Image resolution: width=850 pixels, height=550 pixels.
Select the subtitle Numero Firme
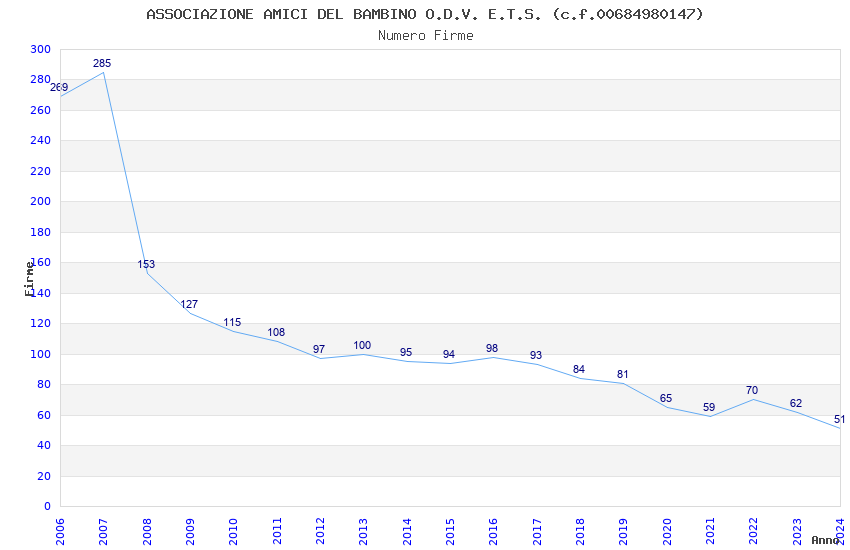point(426,35)
